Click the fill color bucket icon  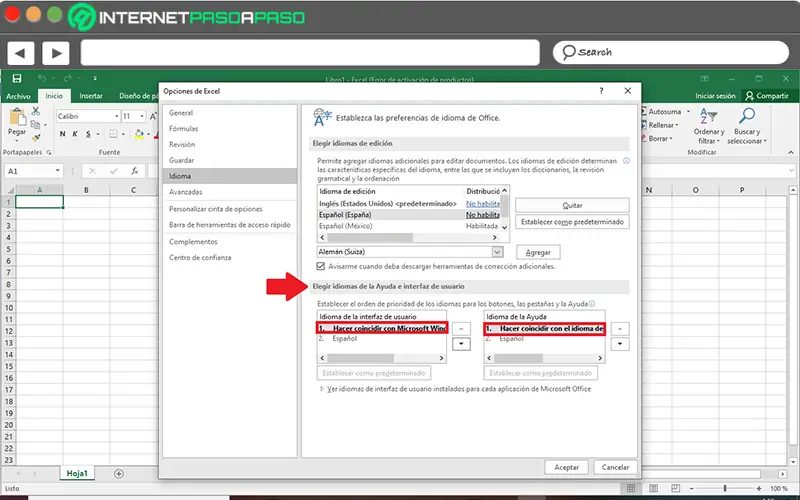(x=139, y=134)
